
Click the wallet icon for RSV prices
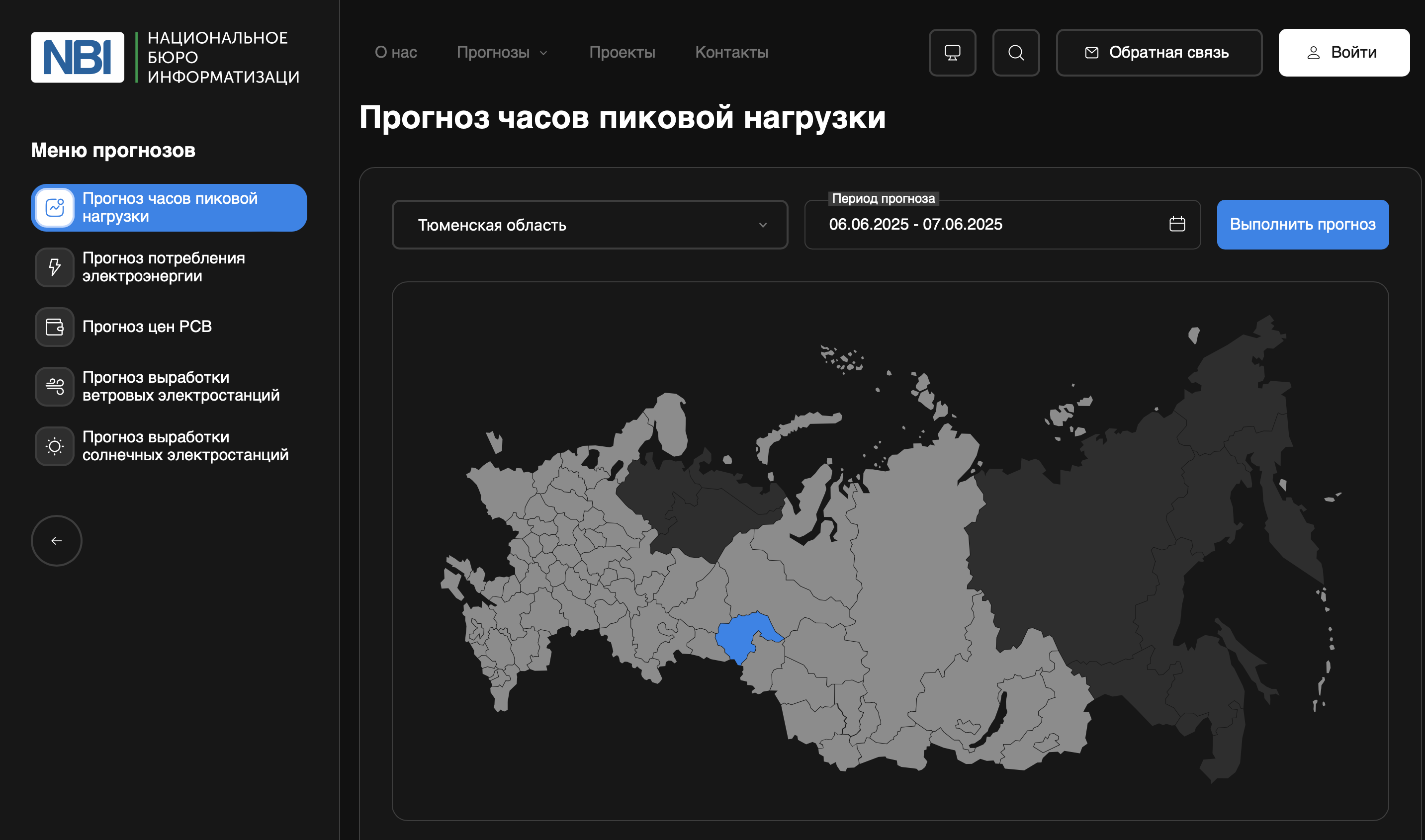55,327
